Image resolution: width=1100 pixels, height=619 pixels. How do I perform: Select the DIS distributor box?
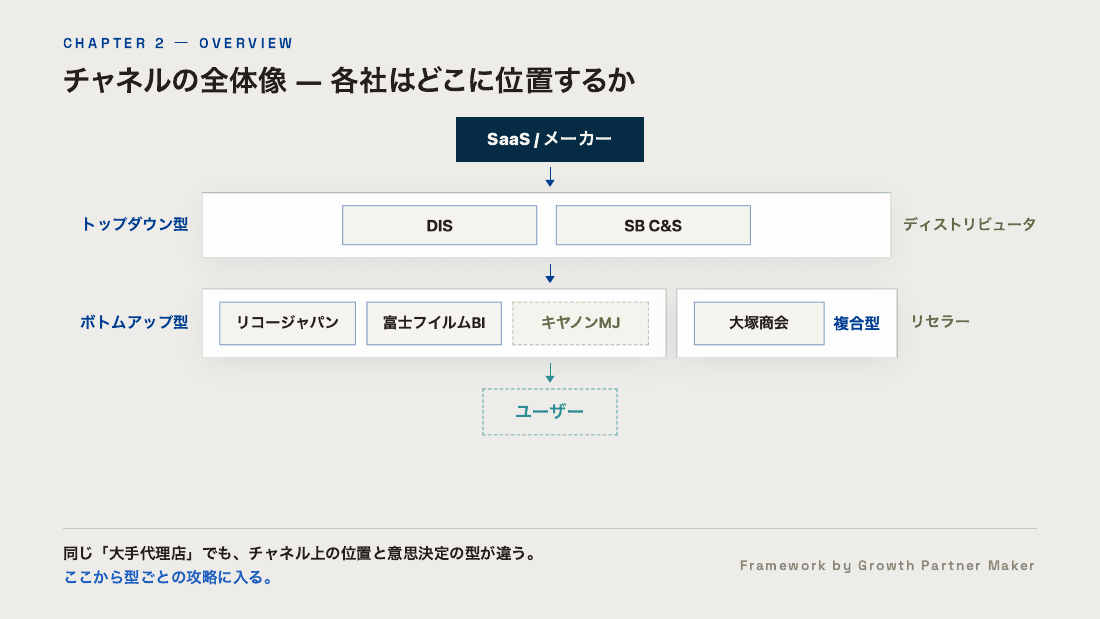coord(439,225)
